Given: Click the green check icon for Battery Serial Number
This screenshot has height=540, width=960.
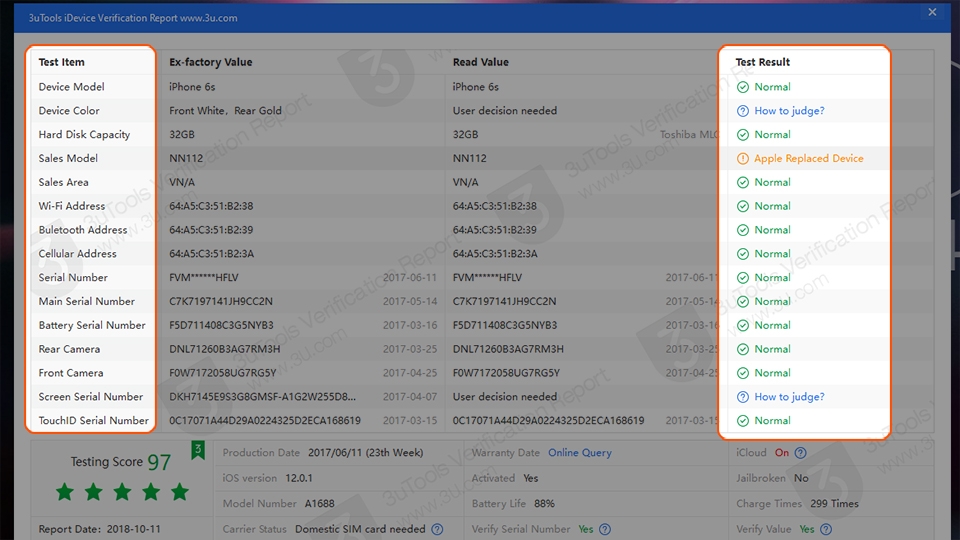Looking at the screenshot, I should (x=743, y=326).
